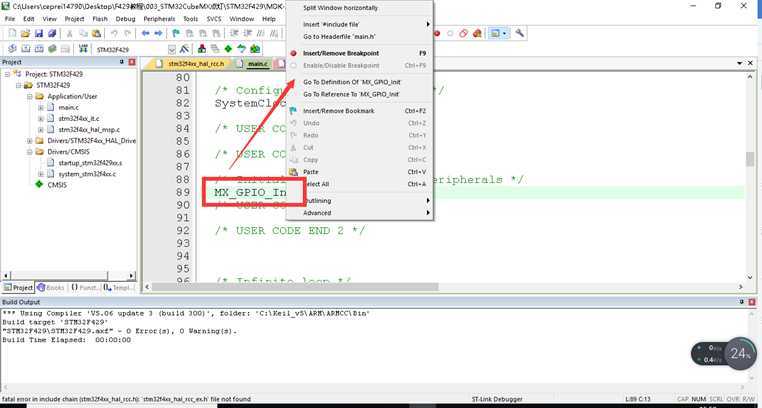Open the Flash menu in menu bar

100,19
